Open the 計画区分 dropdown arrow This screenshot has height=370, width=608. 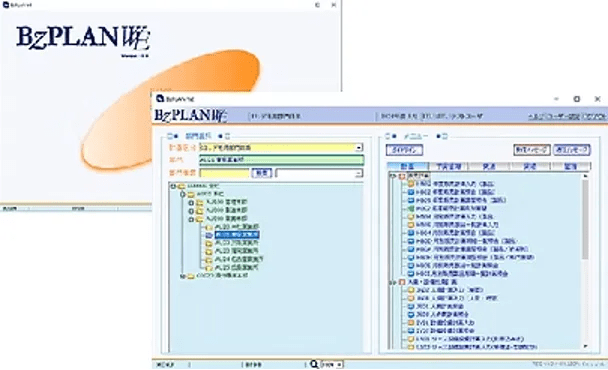point(359,148)
